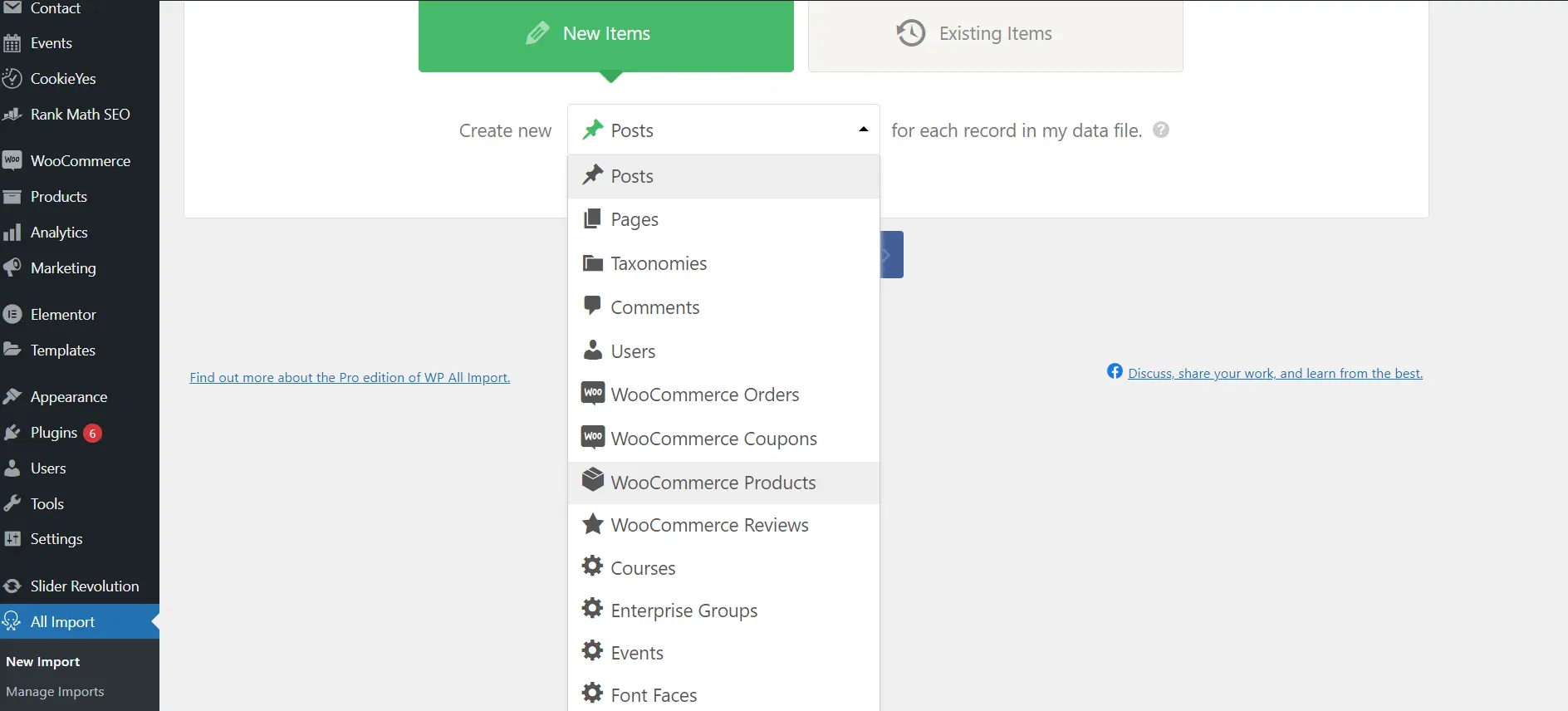Image resolution: width=1568 pixels, height=711 pixels.
Task: Open the Pro edition of WP All Import link
Action: (350, 377)
